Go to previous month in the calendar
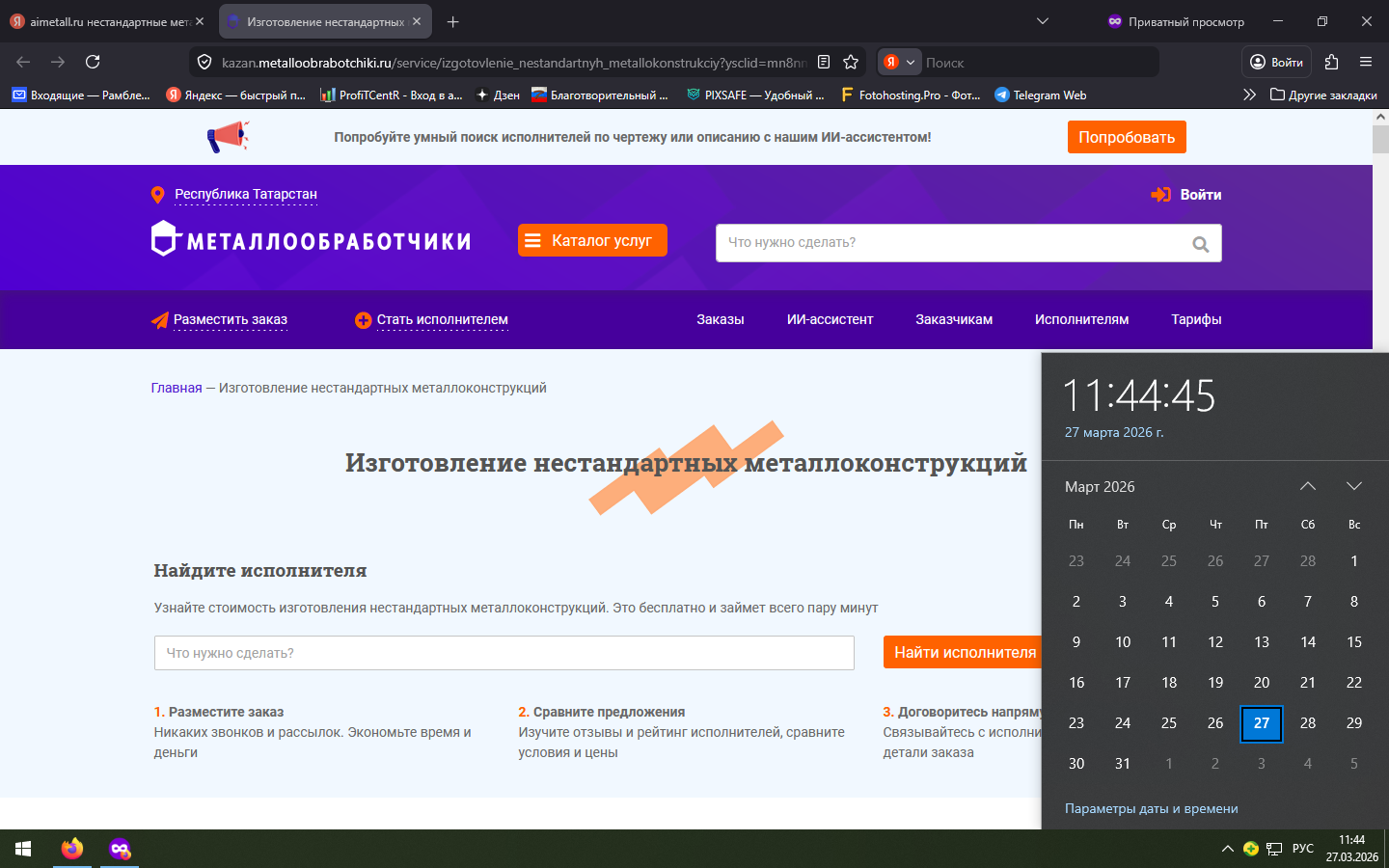Screen dimensions: 1389x868 pos(1308,486)
